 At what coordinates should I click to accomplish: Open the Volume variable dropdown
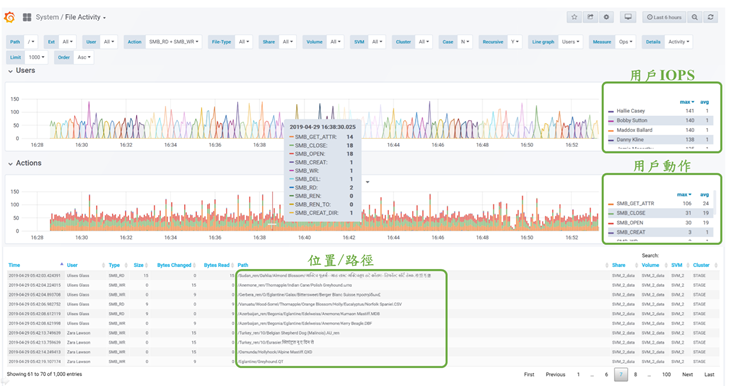(335, 42)
